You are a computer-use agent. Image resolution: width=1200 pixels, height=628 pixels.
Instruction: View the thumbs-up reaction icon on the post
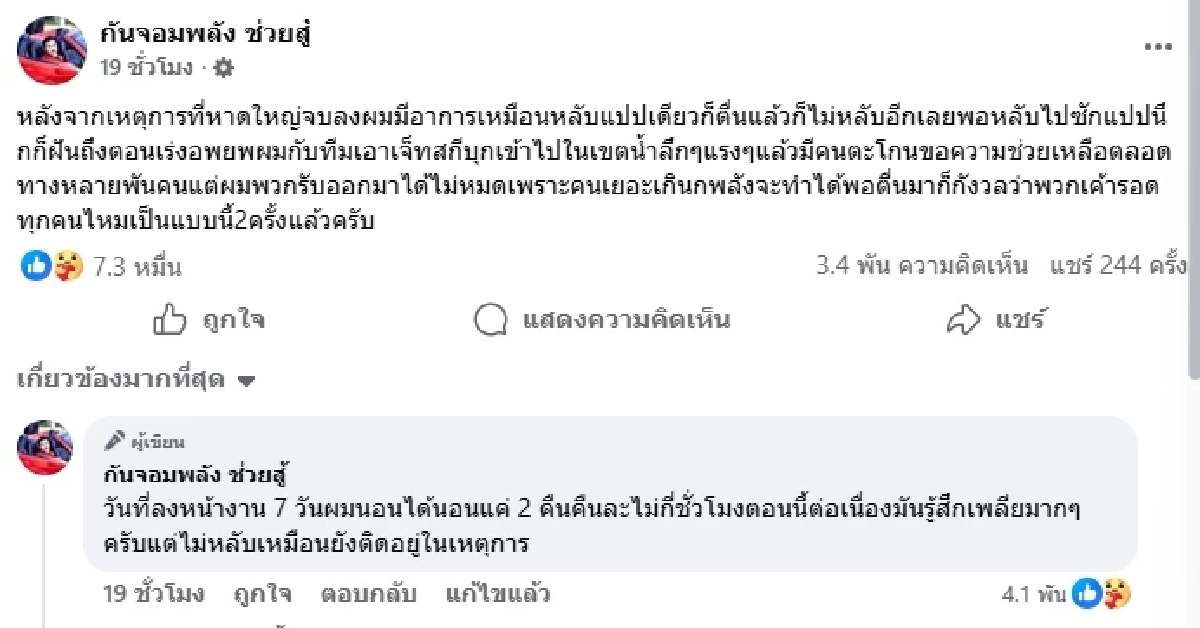click(x=35, y=264)
